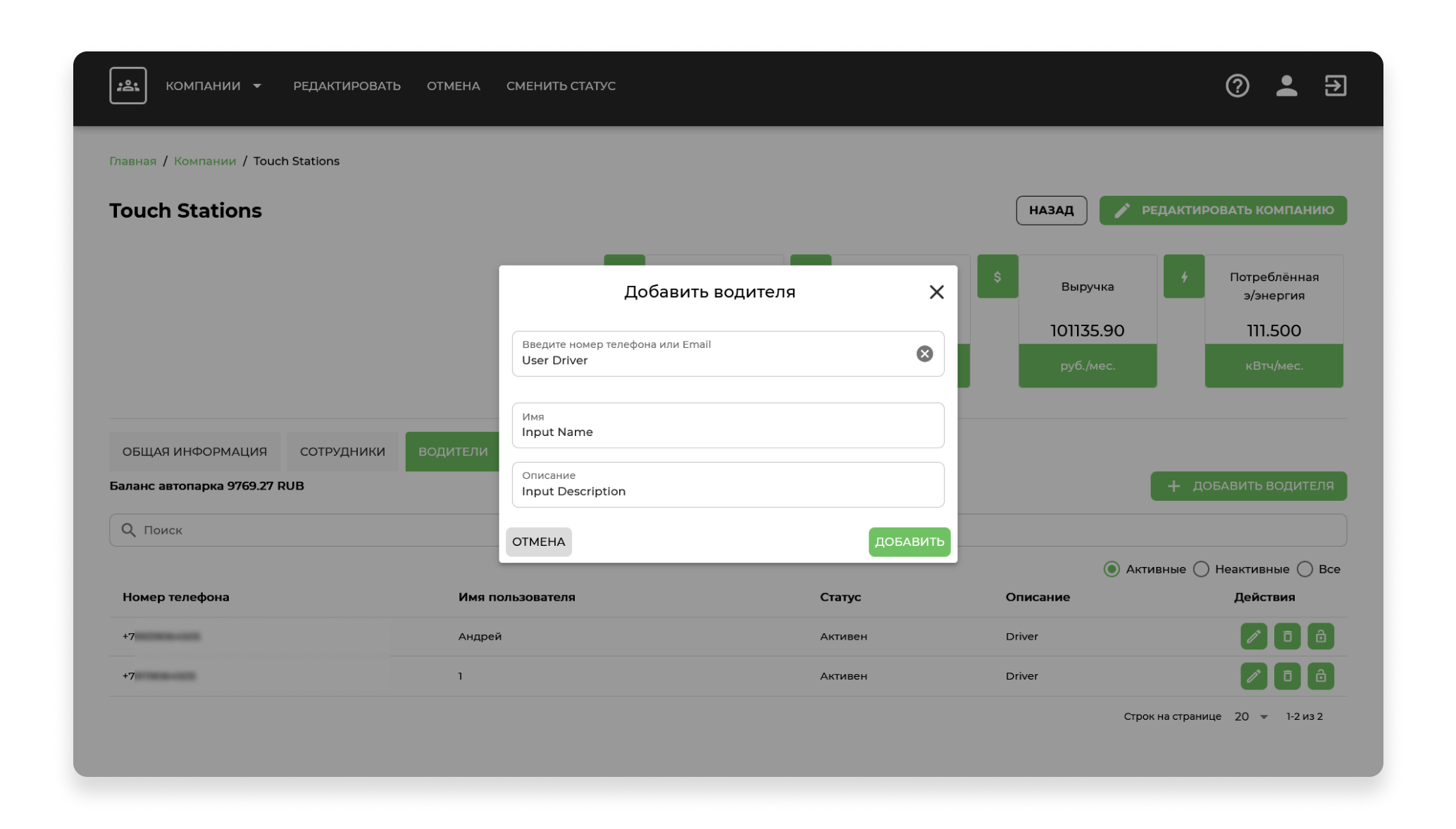Screen dimensions: 1456x829
Task: Click the Добавить водителя page button
Action: 1248,486
